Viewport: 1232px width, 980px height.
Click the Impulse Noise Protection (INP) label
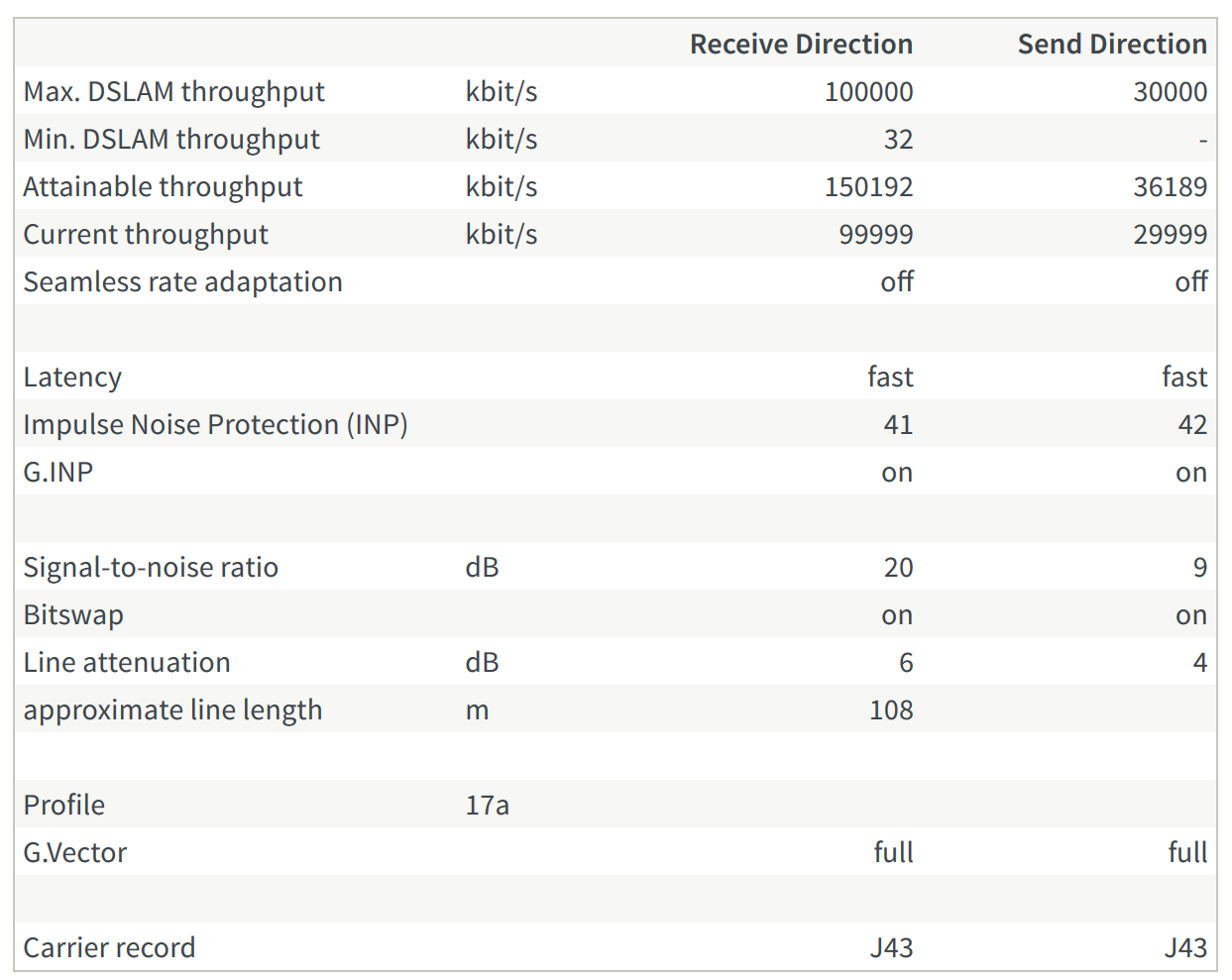coord(215,424)
